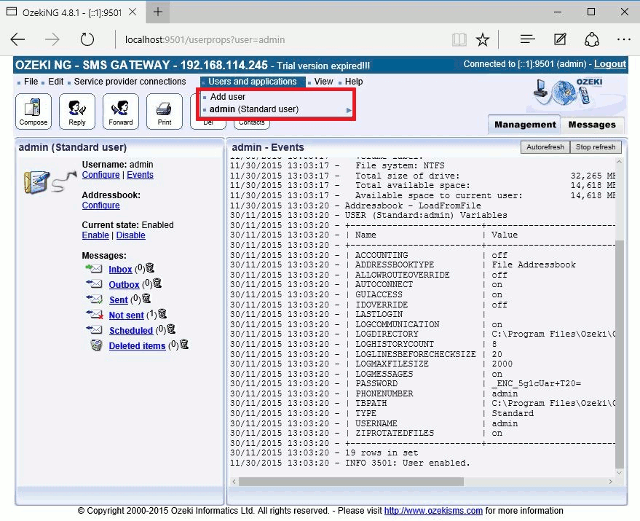Click the Inbox envelope icon
Image resolution: width=640 pixels, height=521 pixels.
(x=94, y=269)
